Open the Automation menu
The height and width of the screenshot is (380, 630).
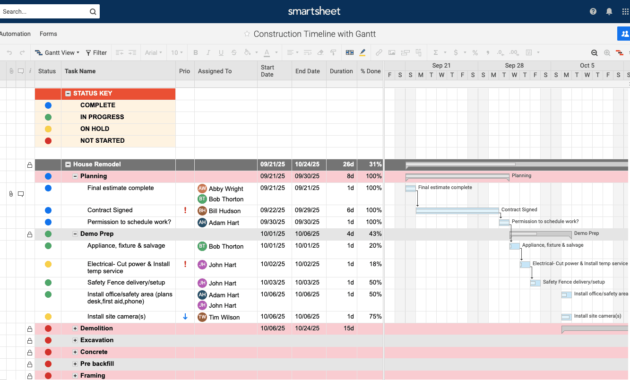[15, 34]
